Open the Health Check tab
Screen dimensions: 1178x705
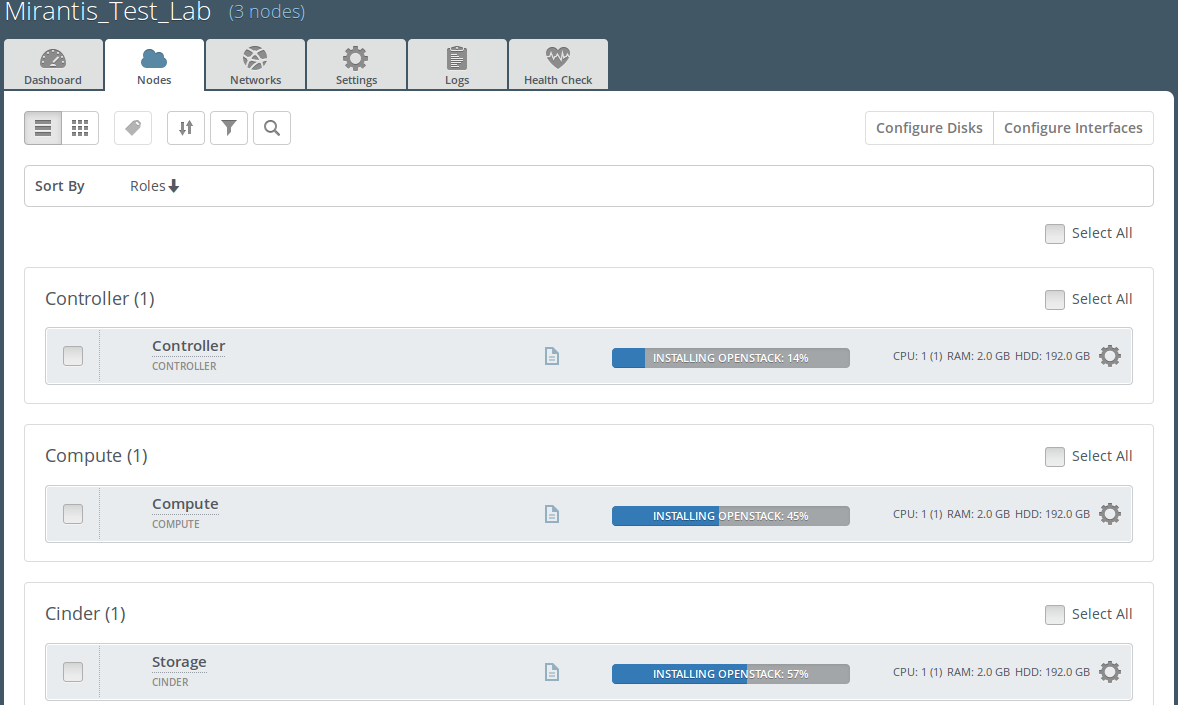point(558,65)
